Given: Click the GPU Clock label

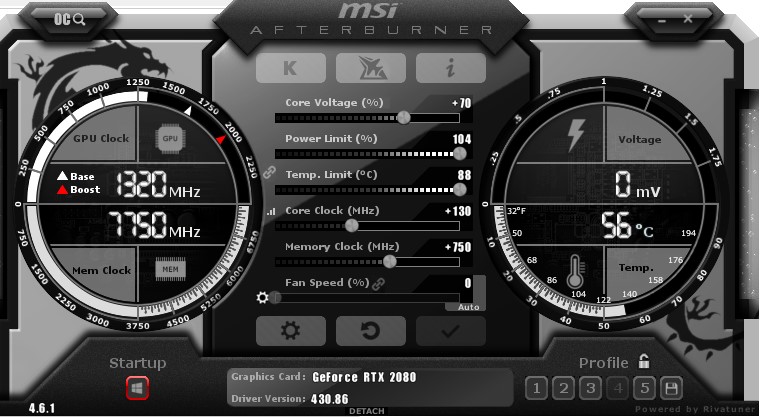Looking at the screenshot, I should (101, 139).
